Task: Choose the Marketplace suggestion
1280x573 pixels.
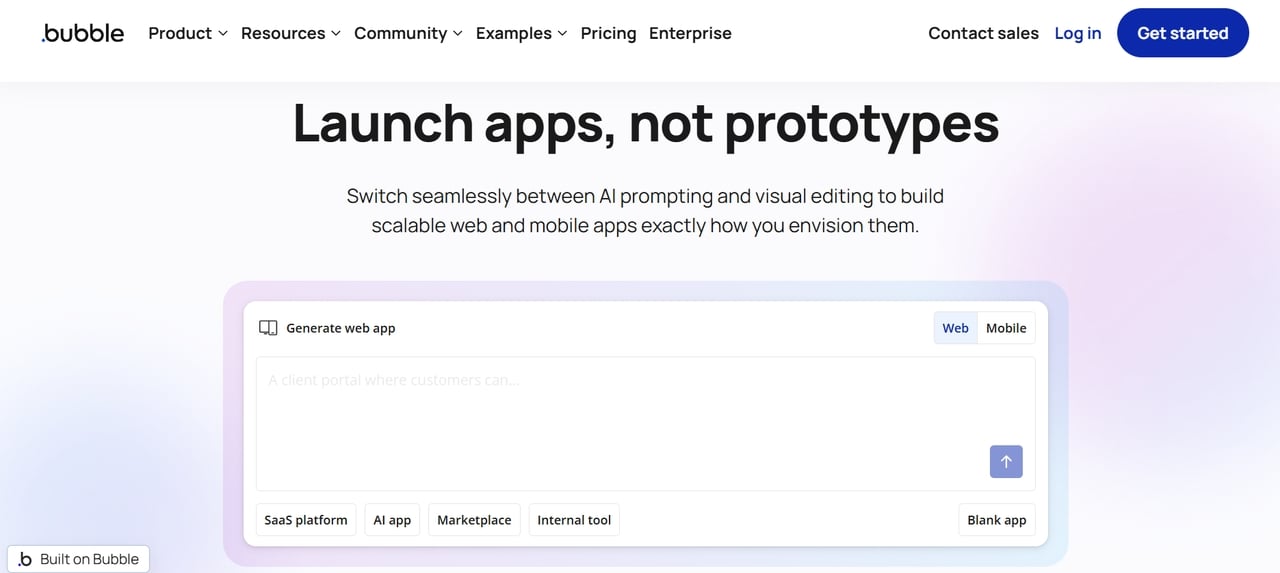Action: [x=474, y=520]
